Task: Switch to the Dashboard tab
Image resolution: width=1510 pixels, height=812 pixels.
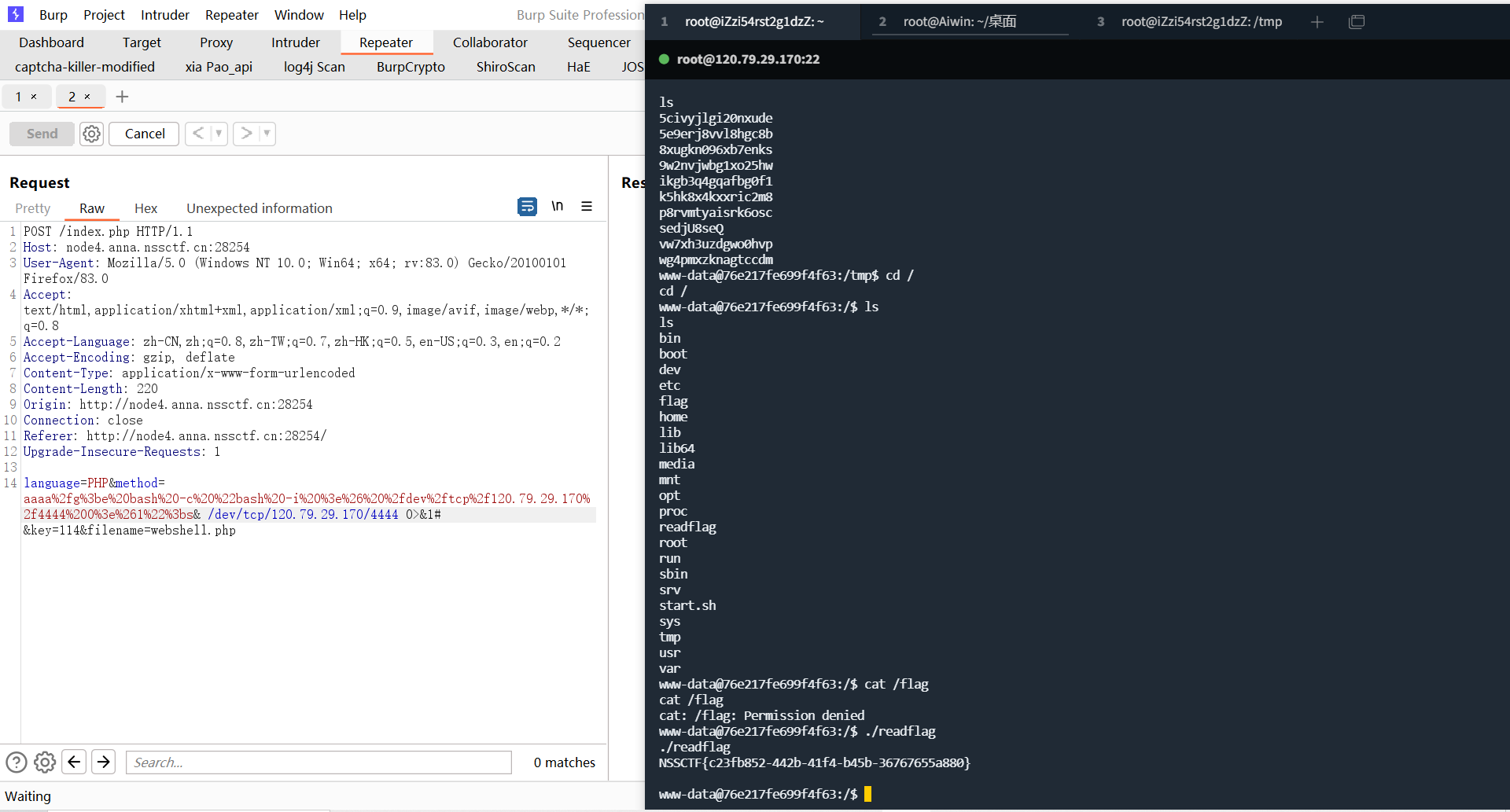Action: [x=51, y=42]
